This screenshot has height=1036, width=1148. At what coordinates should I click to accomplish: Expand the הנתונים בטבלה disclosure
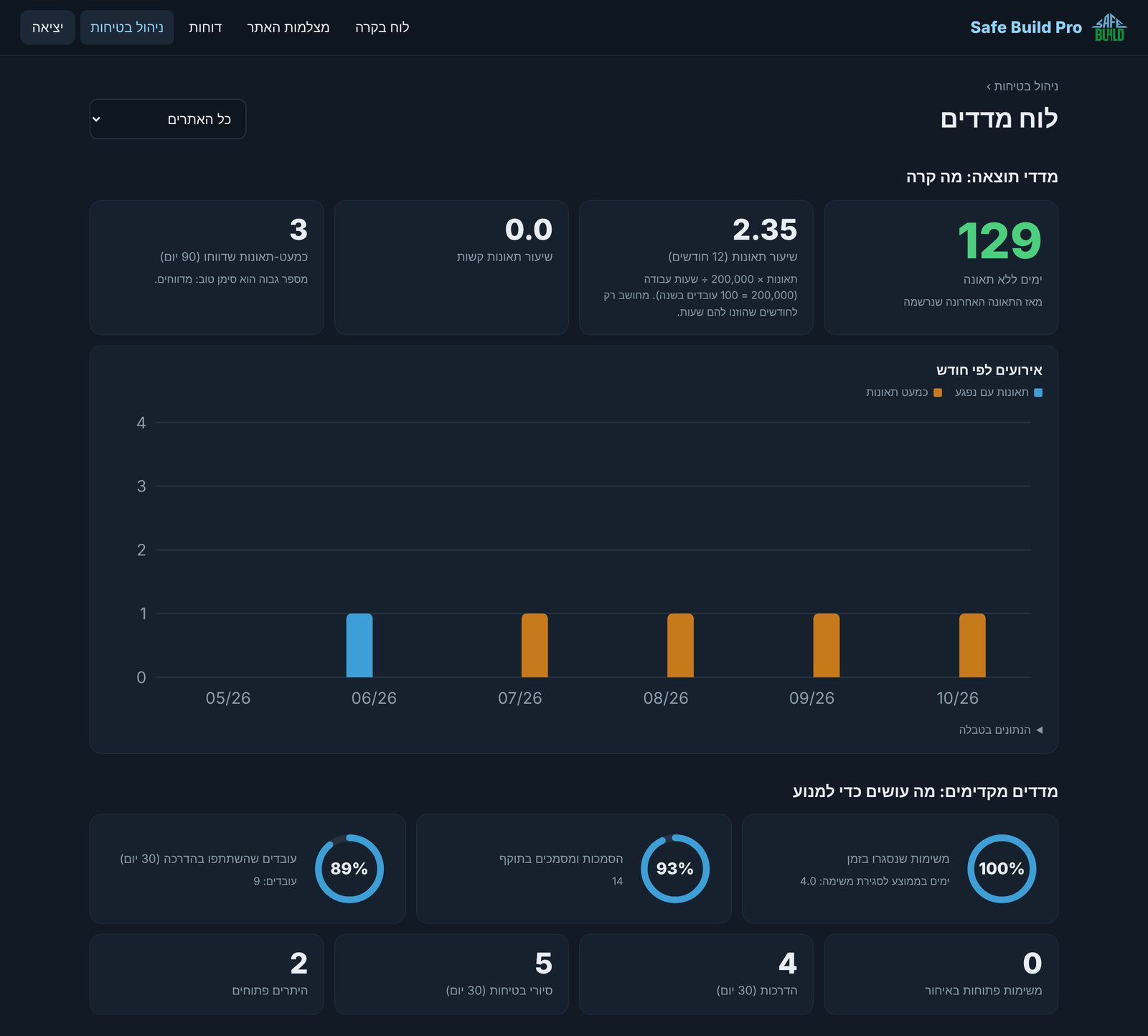1000,730
